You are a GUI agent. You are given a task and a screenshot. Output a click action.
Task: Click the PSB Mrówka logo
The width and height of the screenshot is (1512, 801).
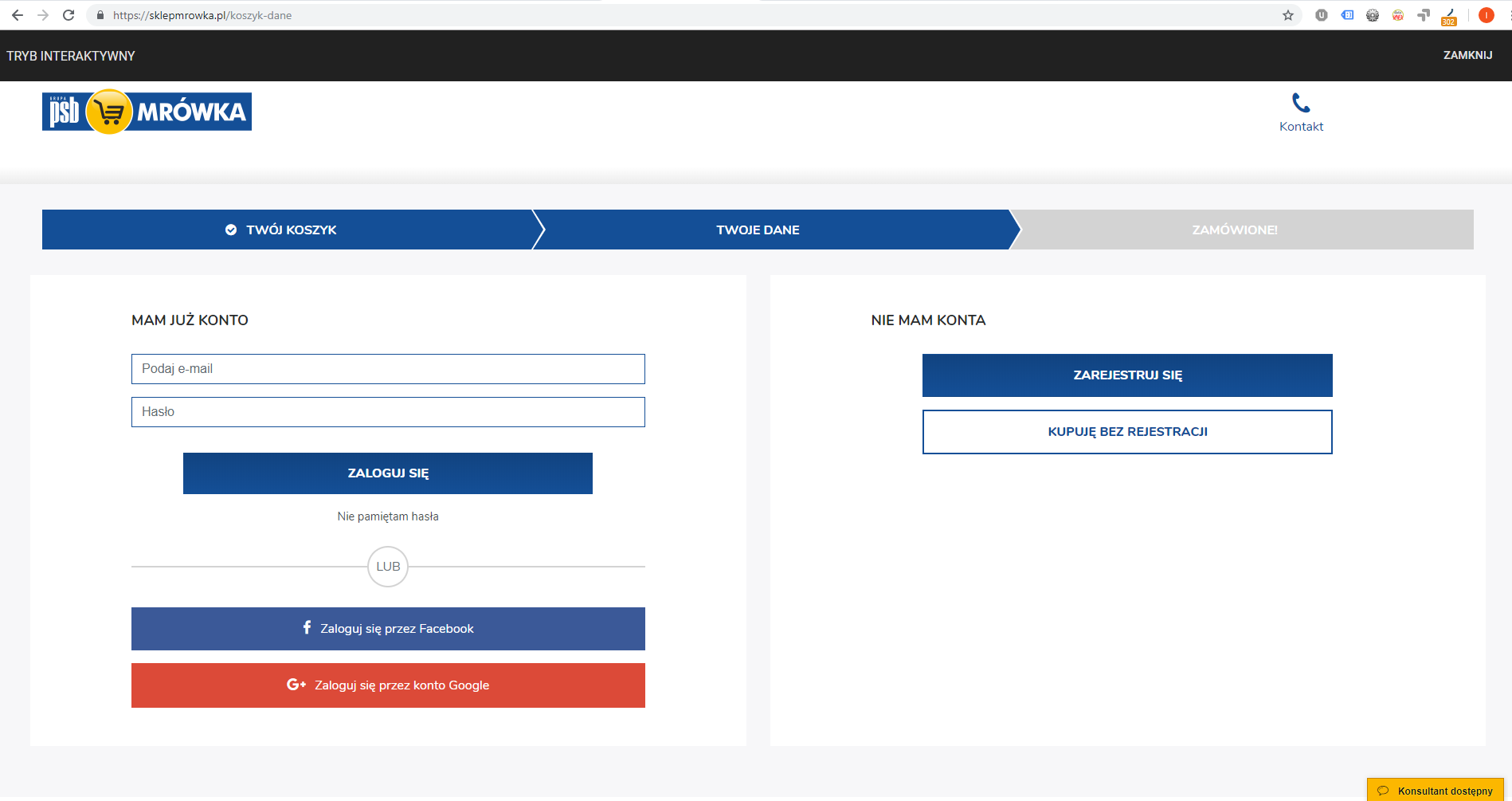tap(147, 112)
